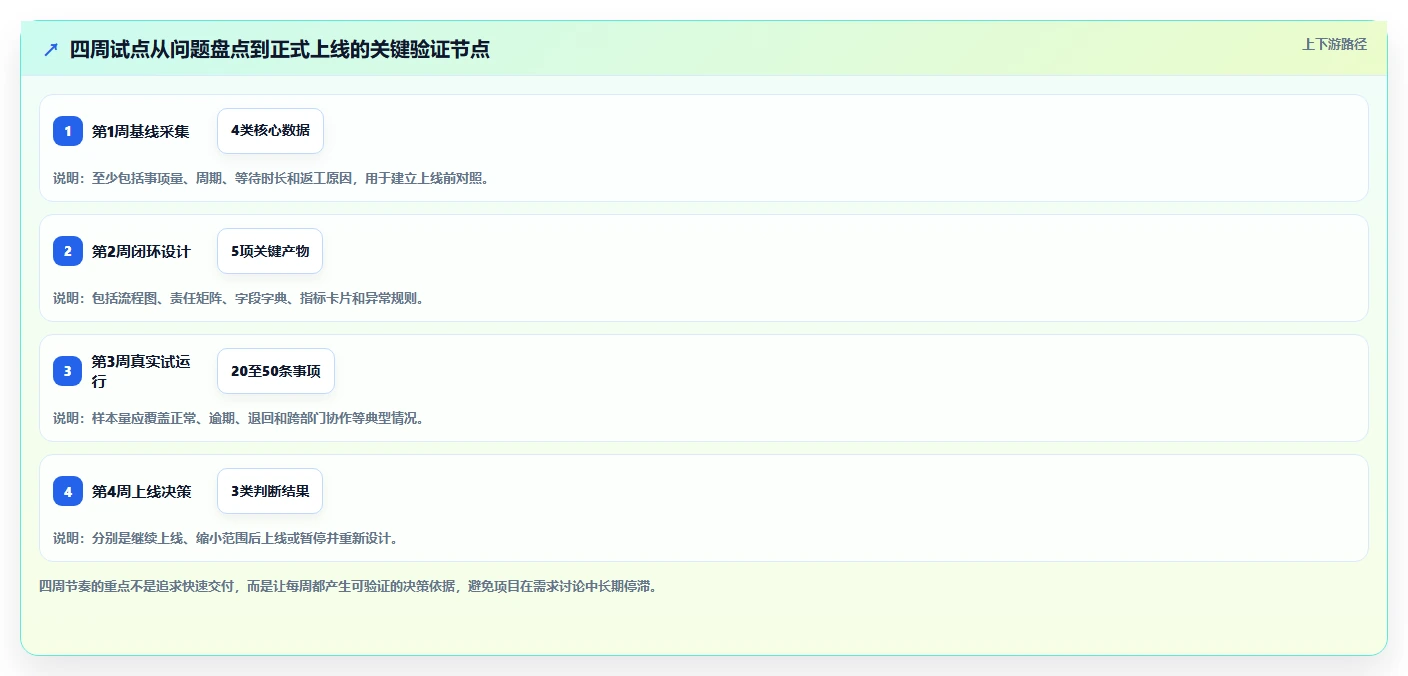Click the 4类核心数据 pill
1408x676 pixels.
click(270, 131)
